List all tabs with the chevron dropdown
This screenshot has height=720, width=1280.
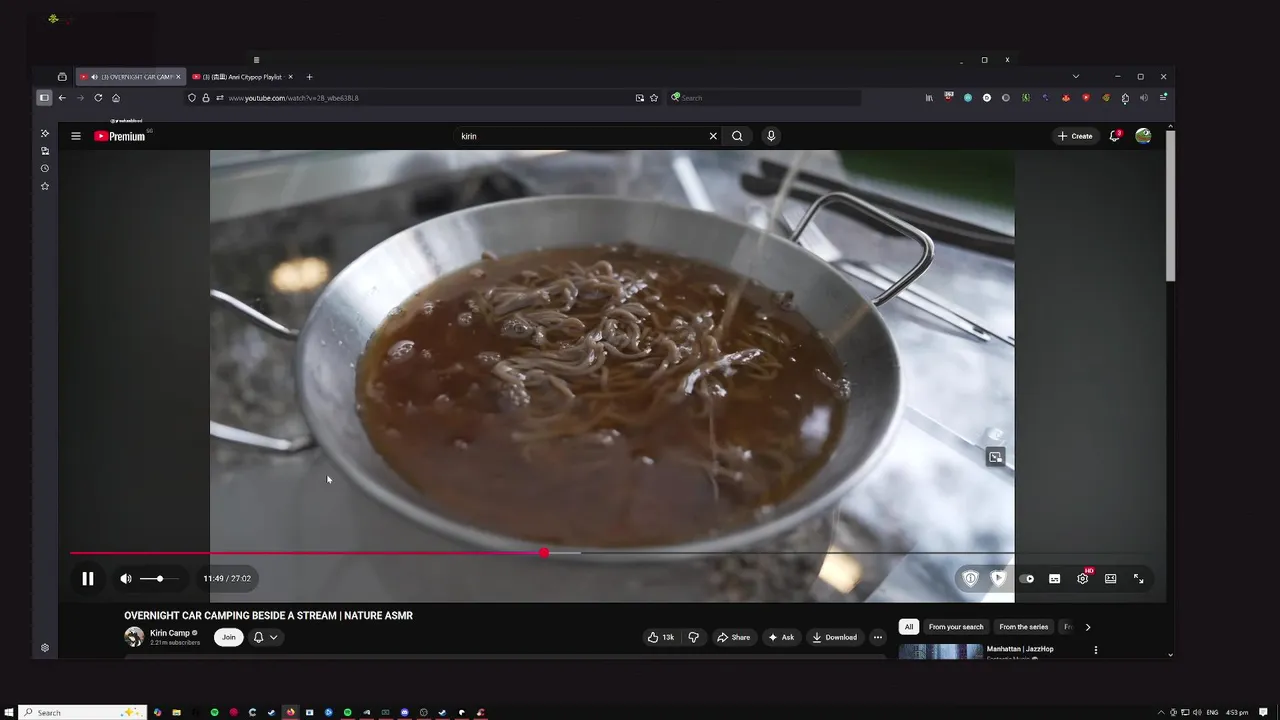pyautogui.click(x=1076, y=77)
